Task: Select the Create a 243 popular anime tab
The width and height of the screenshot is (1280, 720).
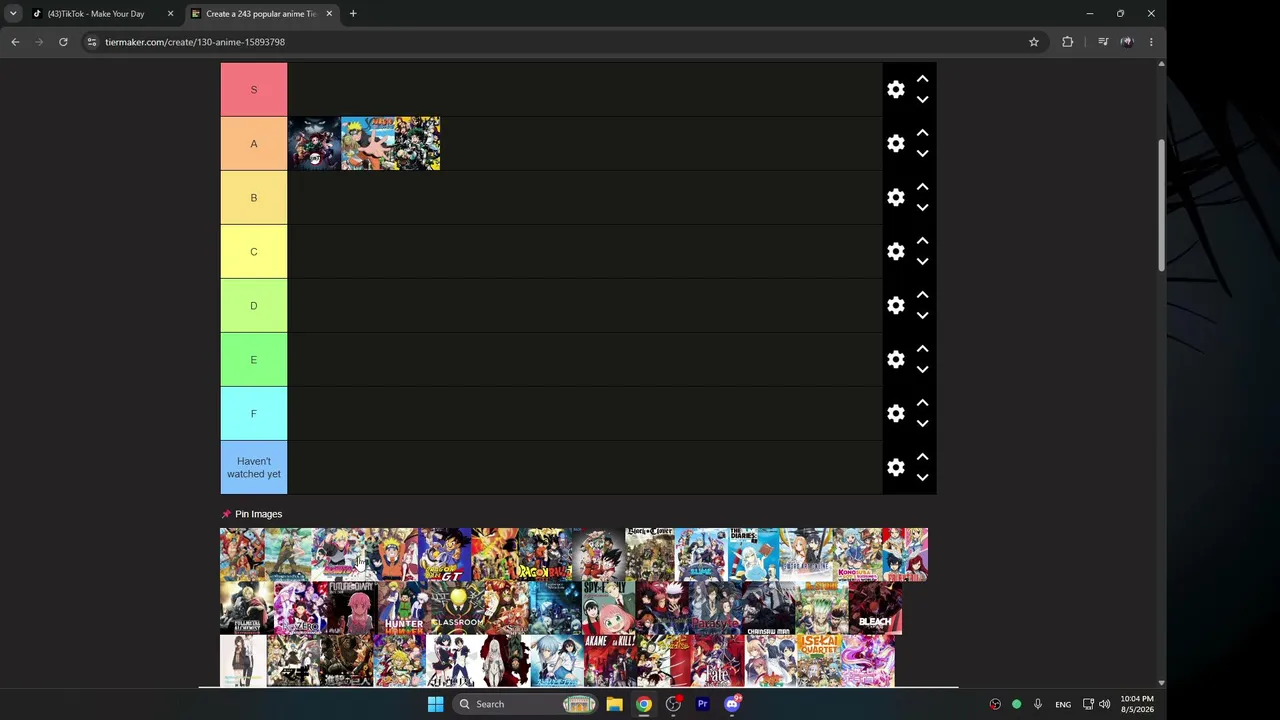Action: click(260, 14)
